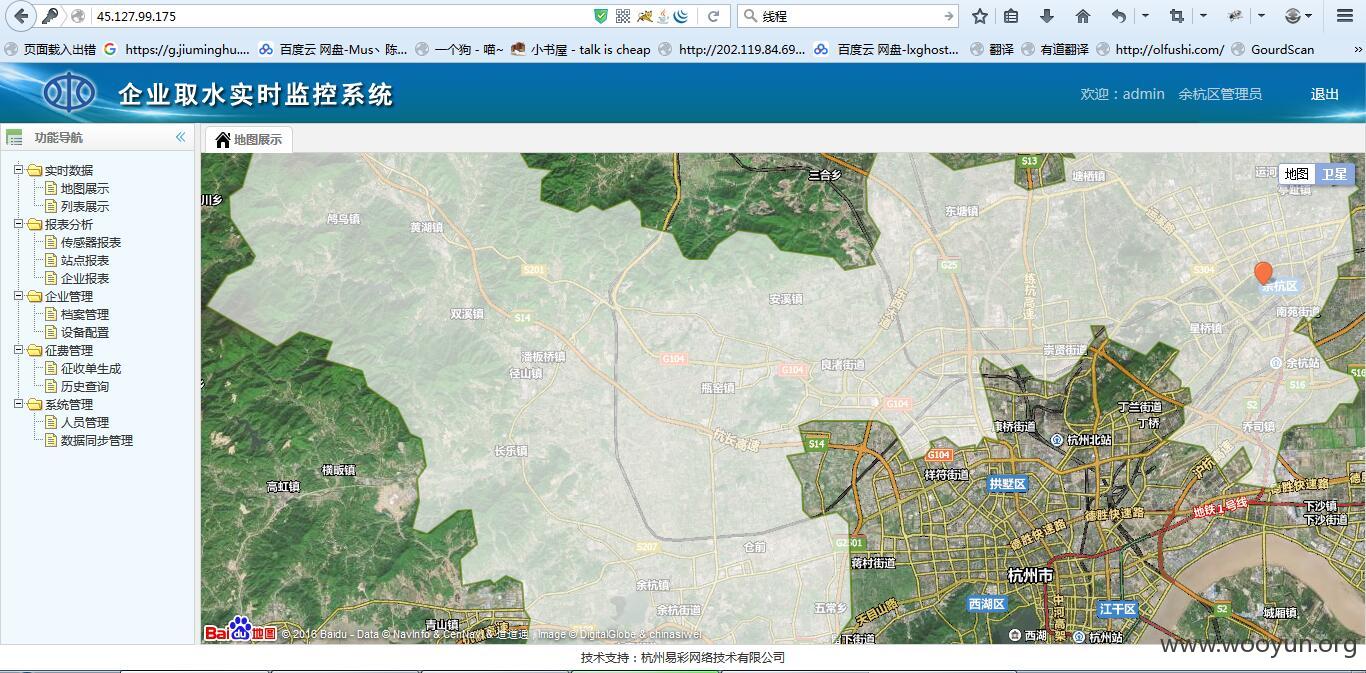Select the 地图展示 tab
Screen dimensions: 1366x673
click(249, 140)
